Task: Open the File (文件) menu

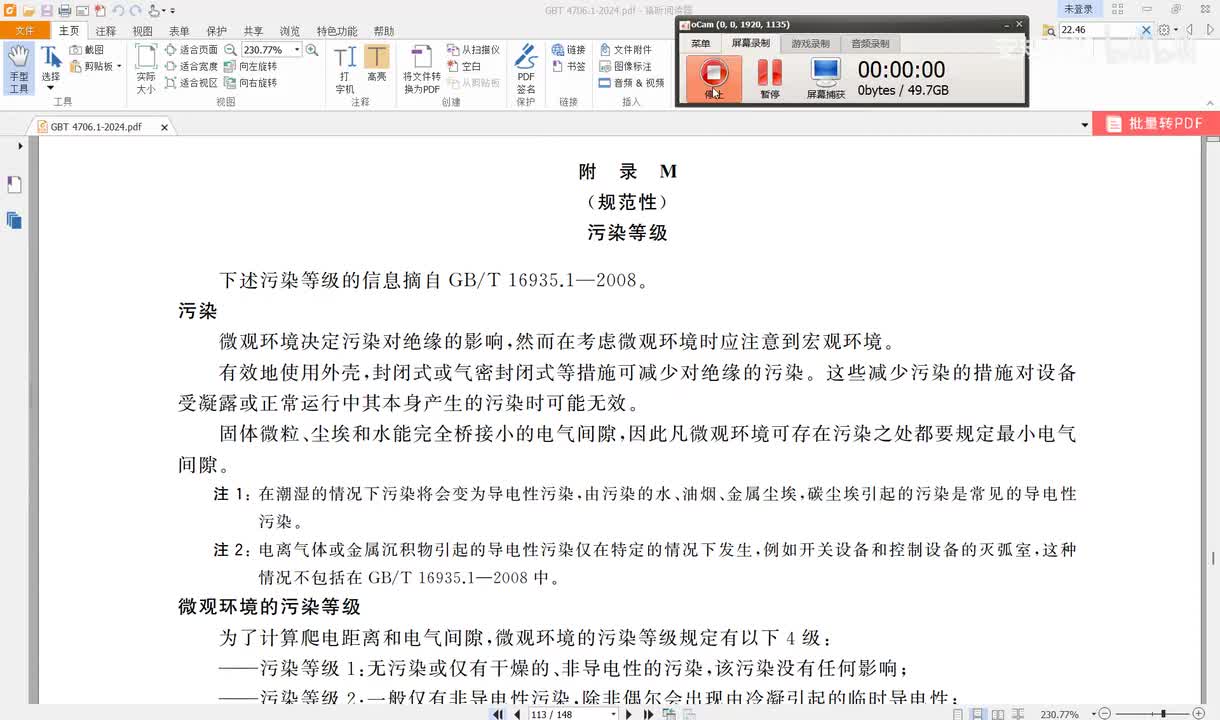Action: pyautogui.click(x=24, y=31)
